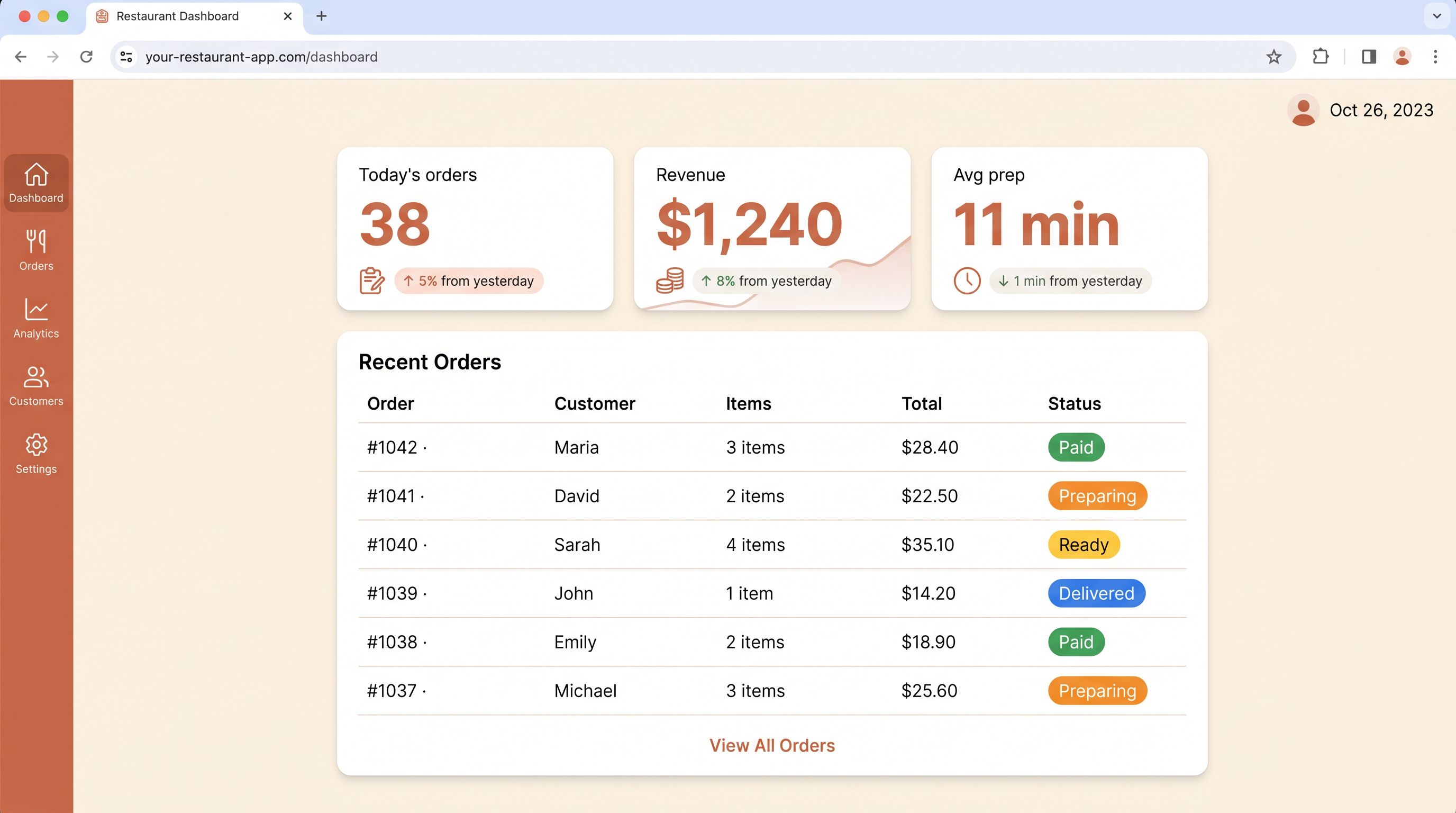Click the browser forward arrow
1456x813 pixels.
(x=53, y=57)
